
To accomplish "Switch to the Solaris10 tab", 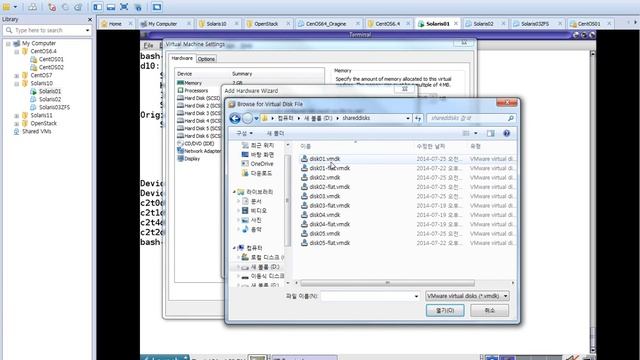I will click(216, 24).
